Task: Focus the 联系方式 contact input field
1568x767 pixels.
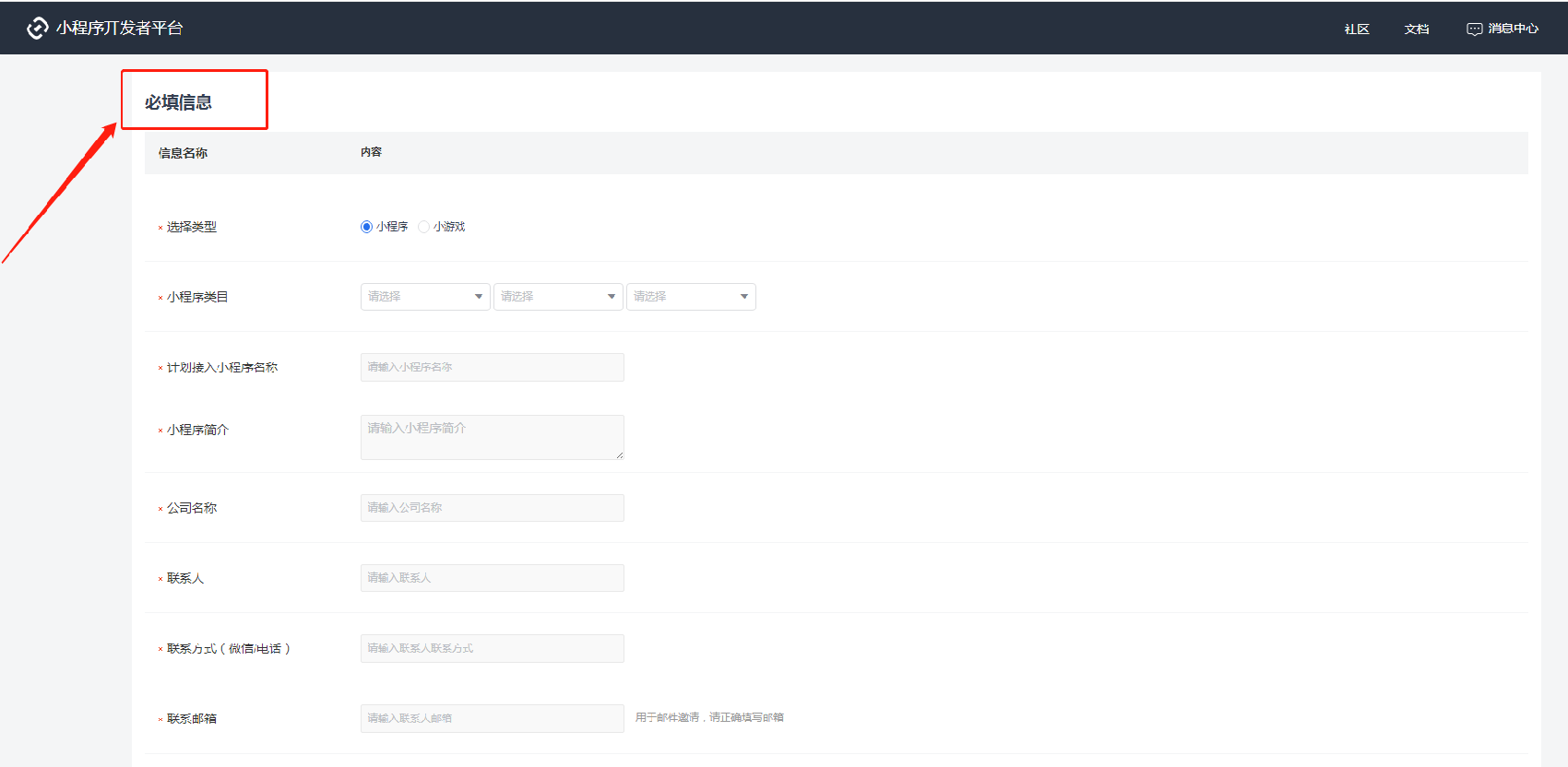Action: point(492,648)
